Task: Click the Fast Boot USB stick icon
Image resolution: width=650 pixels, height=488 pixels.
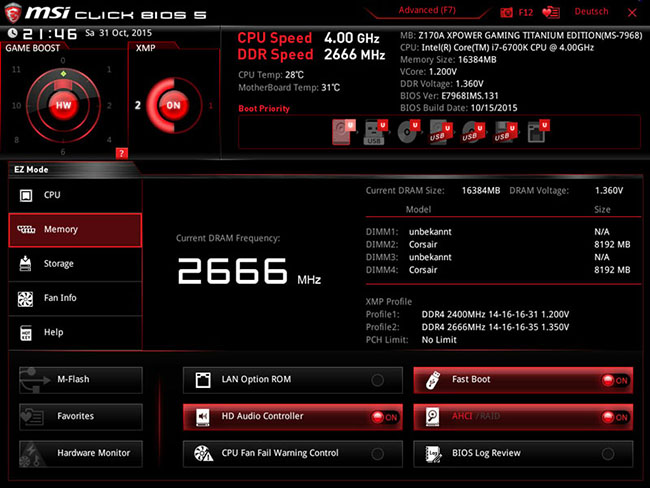Action: pyautogui.click(x=433, y=380)
